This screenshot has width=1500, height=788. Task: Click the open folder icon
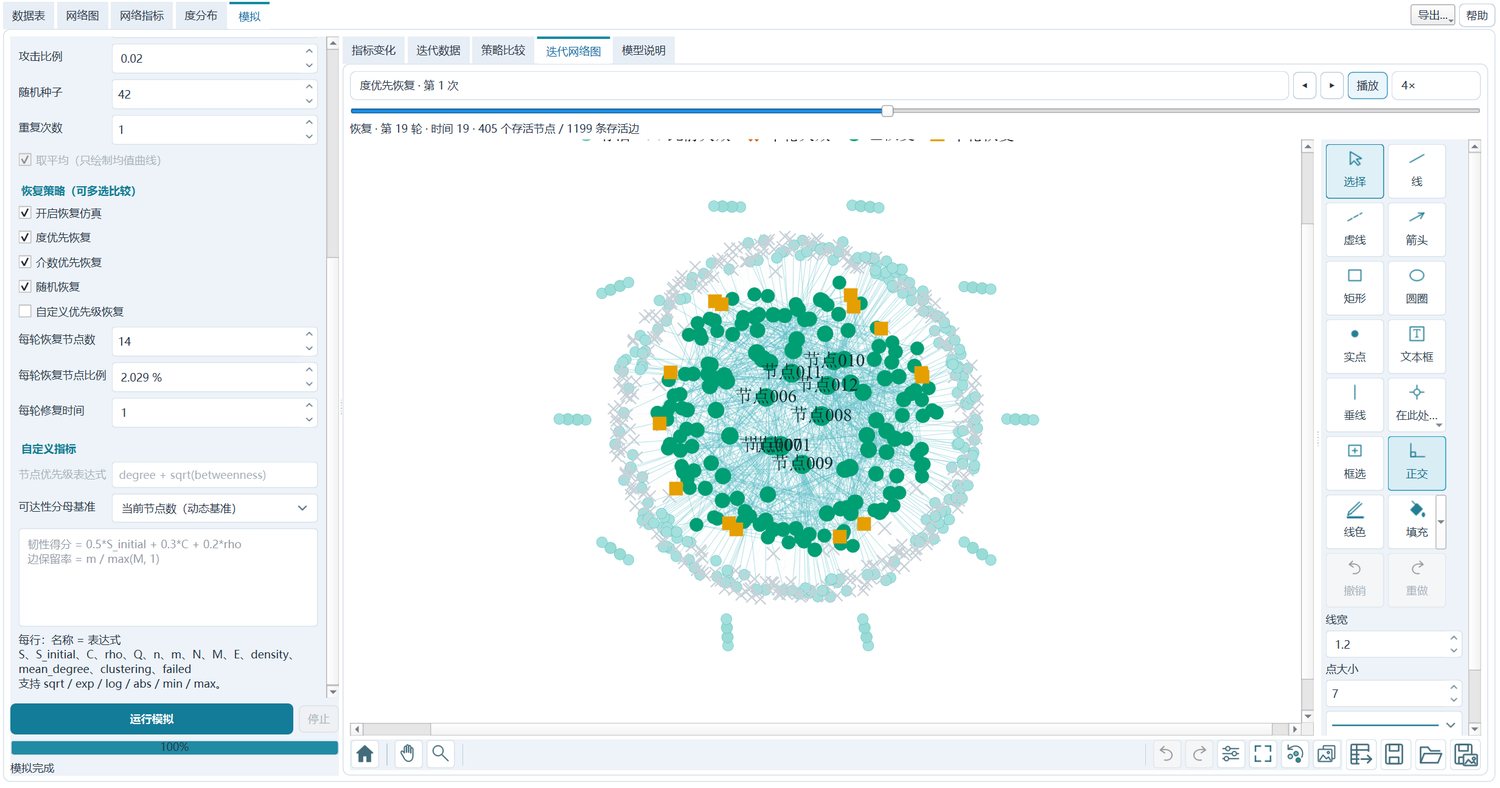pyautogui.click(x=1430, y=755)
